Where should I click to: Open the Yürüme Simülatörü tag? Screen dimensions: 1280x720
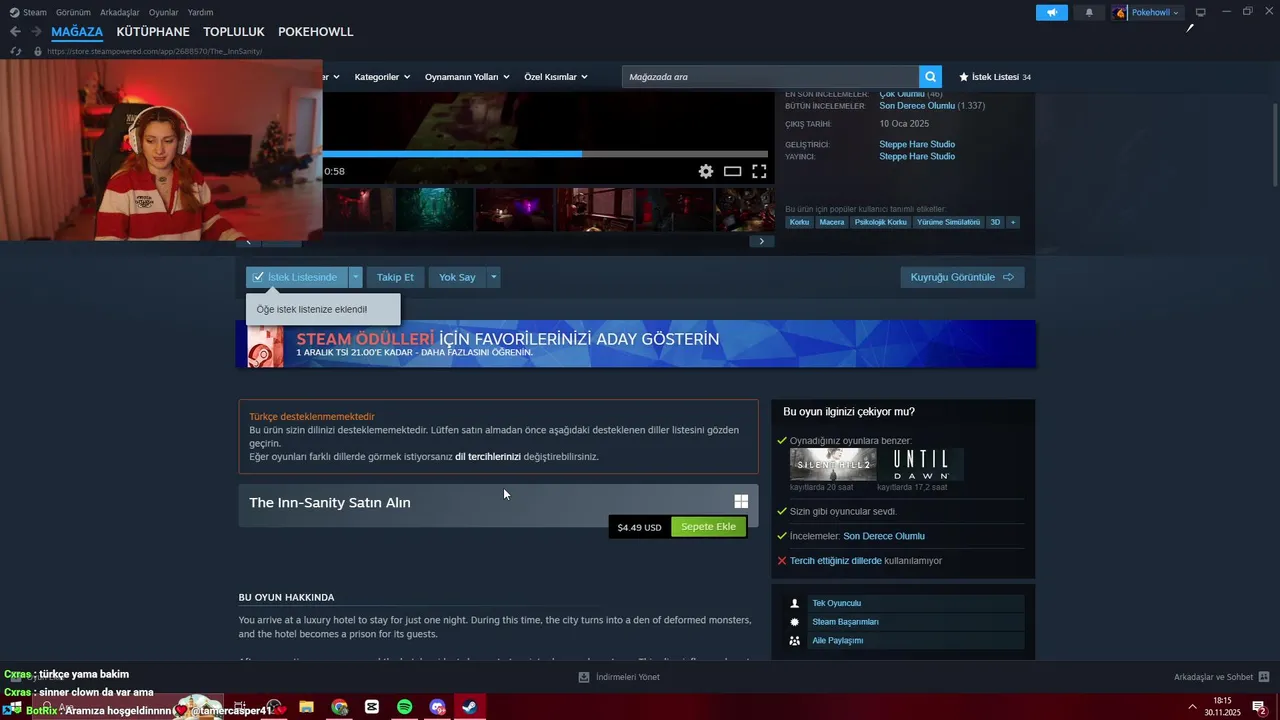(x=948, y=222)
